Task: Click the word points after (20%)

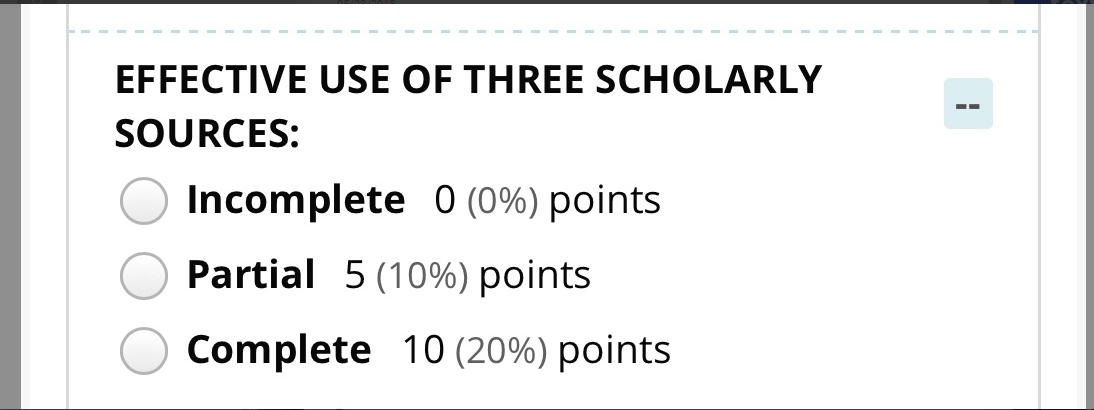Action: coord(614,351)
